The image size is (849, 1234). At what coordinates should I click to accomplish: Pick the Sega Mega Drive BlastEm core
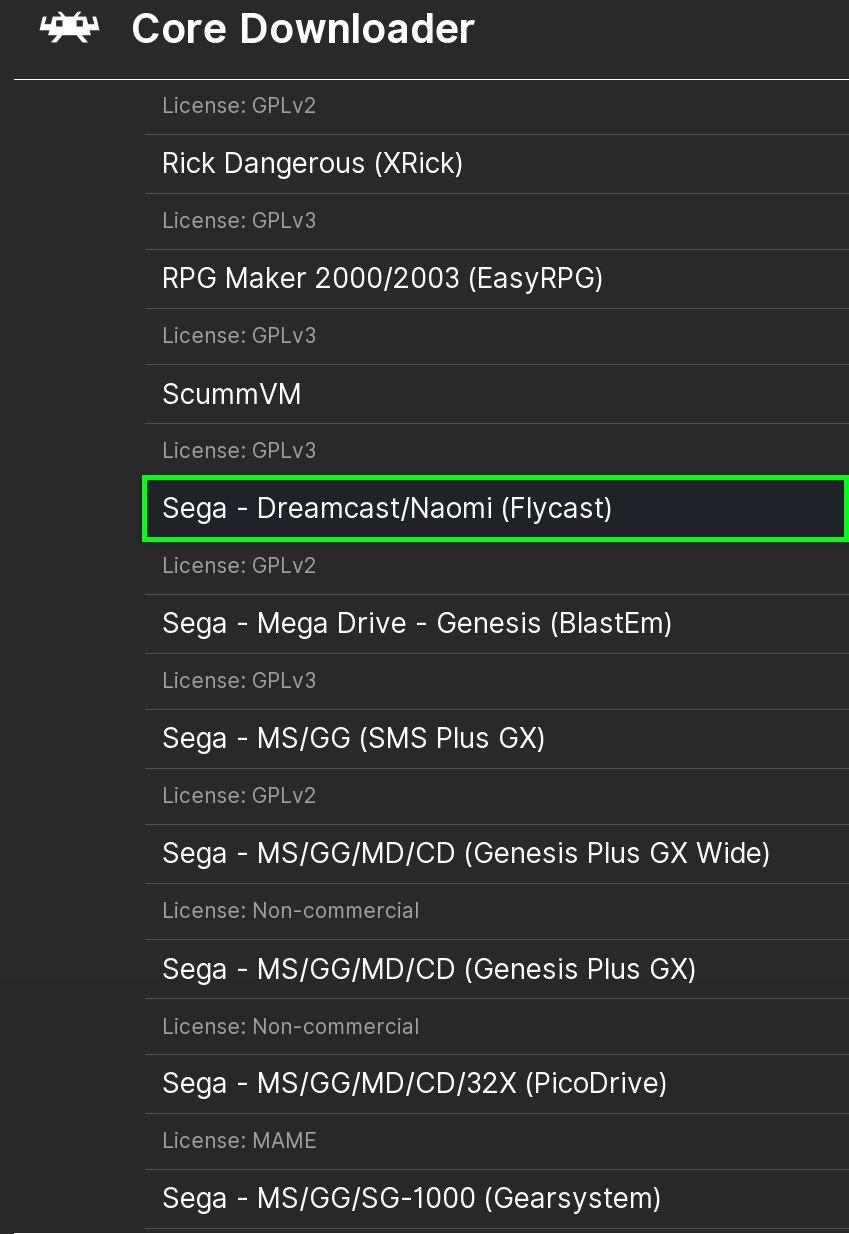[416, 624]
